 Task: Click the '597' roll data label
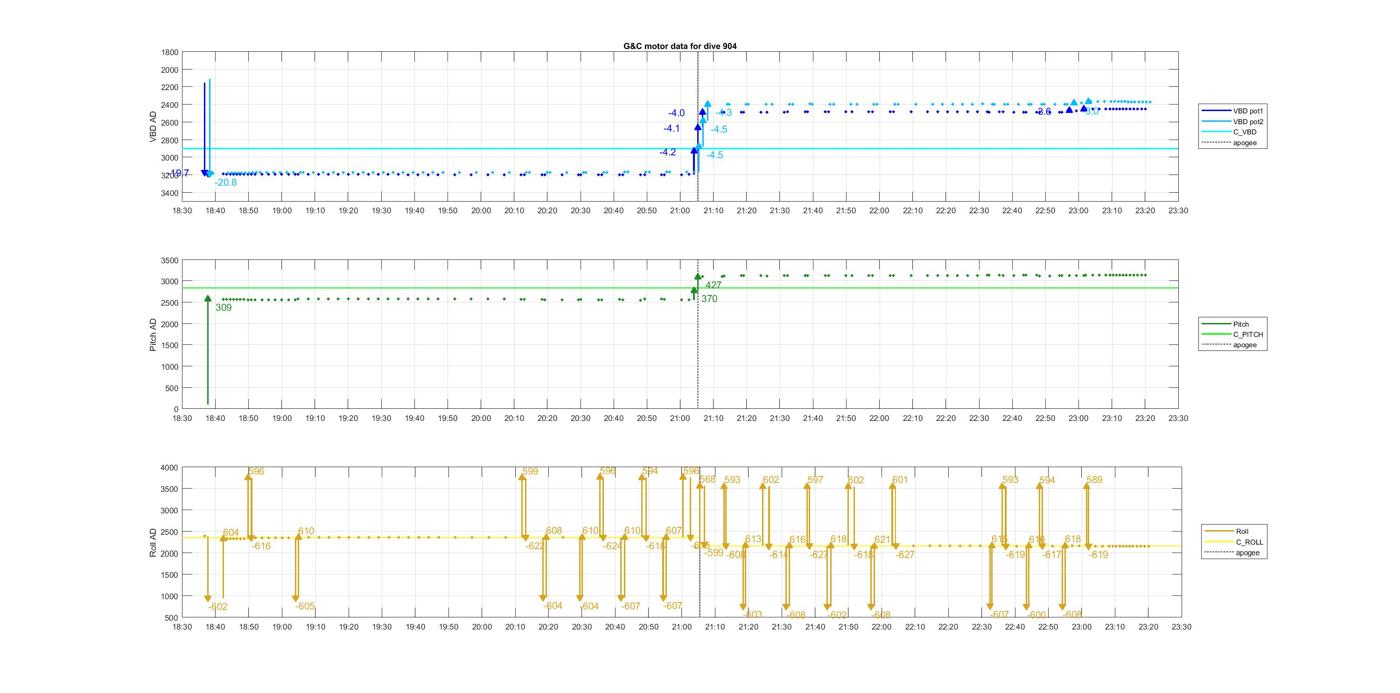pyautogui.click(x=816, y=480)
